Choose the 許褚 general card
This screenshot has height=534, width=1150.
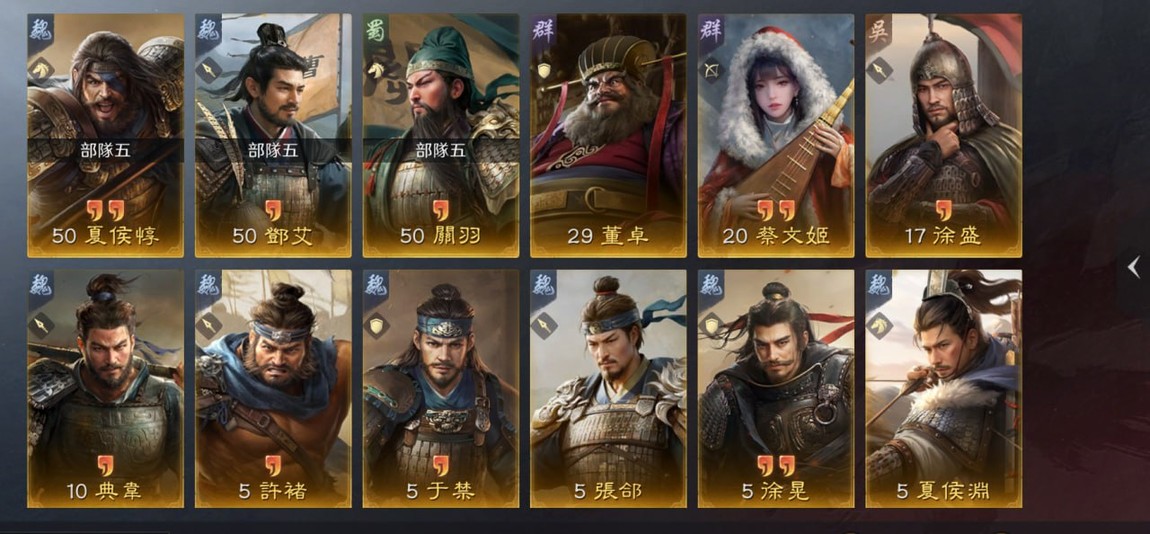point(273,389)
